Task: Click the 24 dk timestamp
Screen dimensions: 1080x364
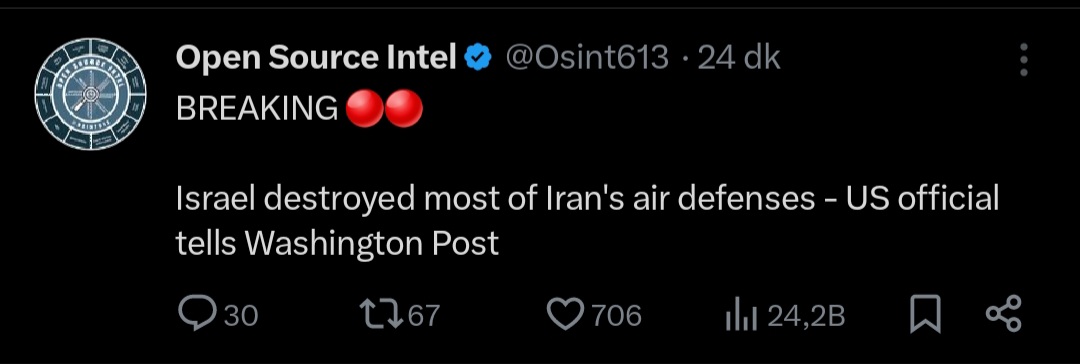Action: click(x=739, y=58)
